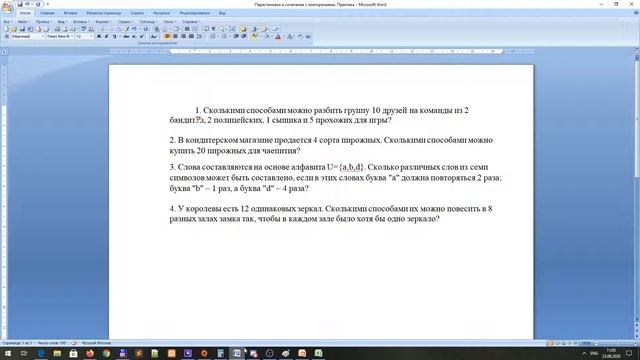
Task: Click the Число слов word count
Action: [x=52, y=343]
